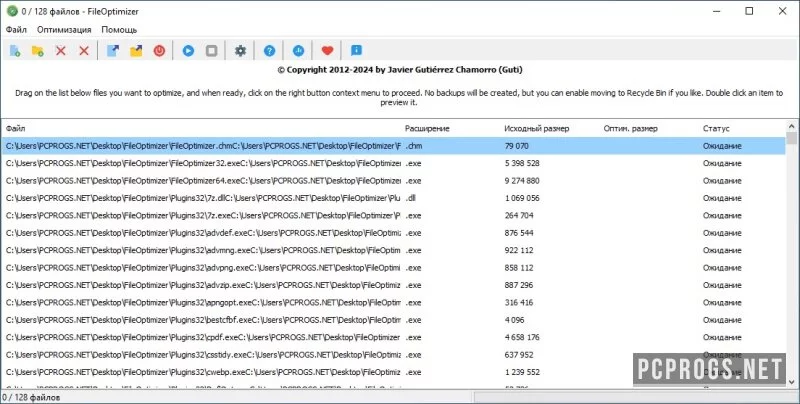Click the red X icon beside add-folder icon

coord(61,50)
